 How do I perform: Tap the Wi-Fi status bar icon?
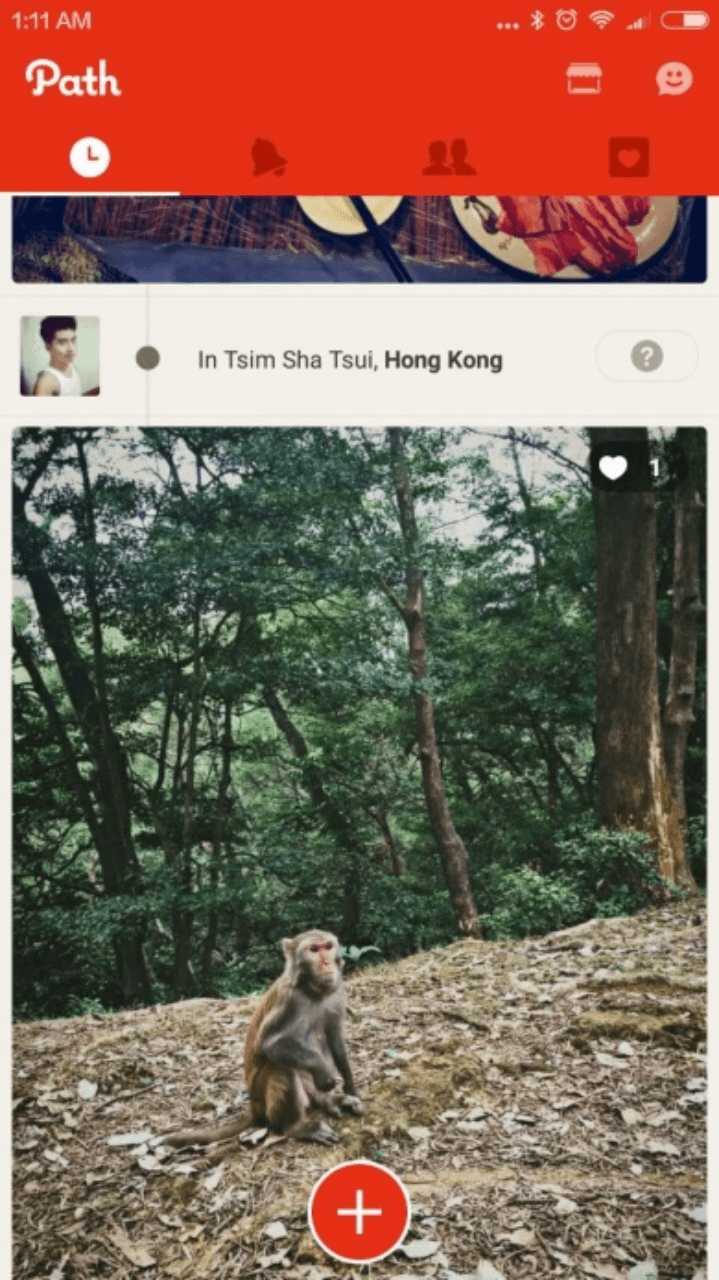[x=601, y=20]
